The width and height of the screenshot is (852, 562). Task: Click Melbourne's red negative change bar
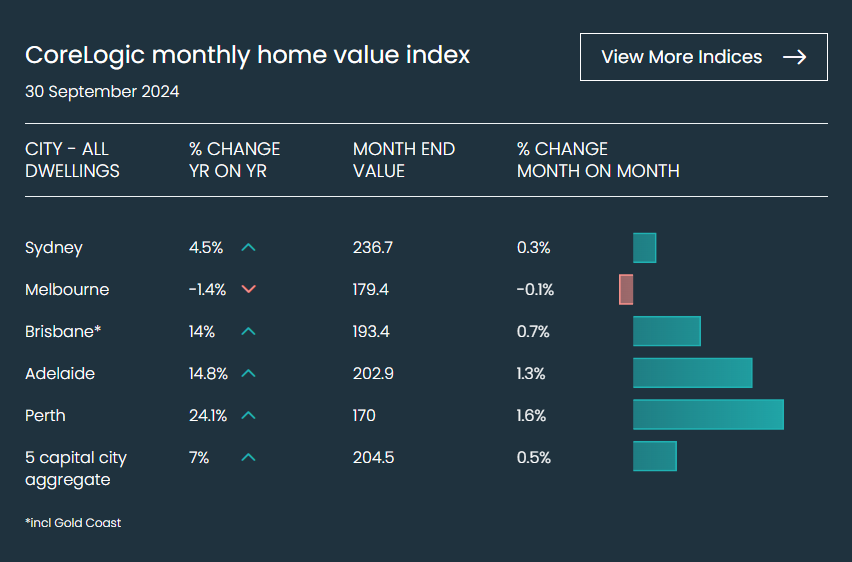click(626, 290)
